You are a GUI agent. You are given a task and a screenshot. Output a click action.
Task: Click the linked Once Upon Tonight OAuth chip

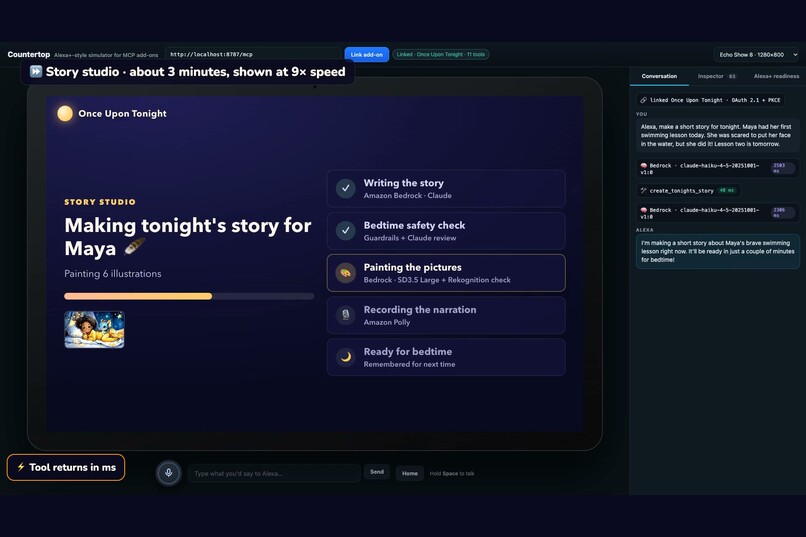point(712,100)
